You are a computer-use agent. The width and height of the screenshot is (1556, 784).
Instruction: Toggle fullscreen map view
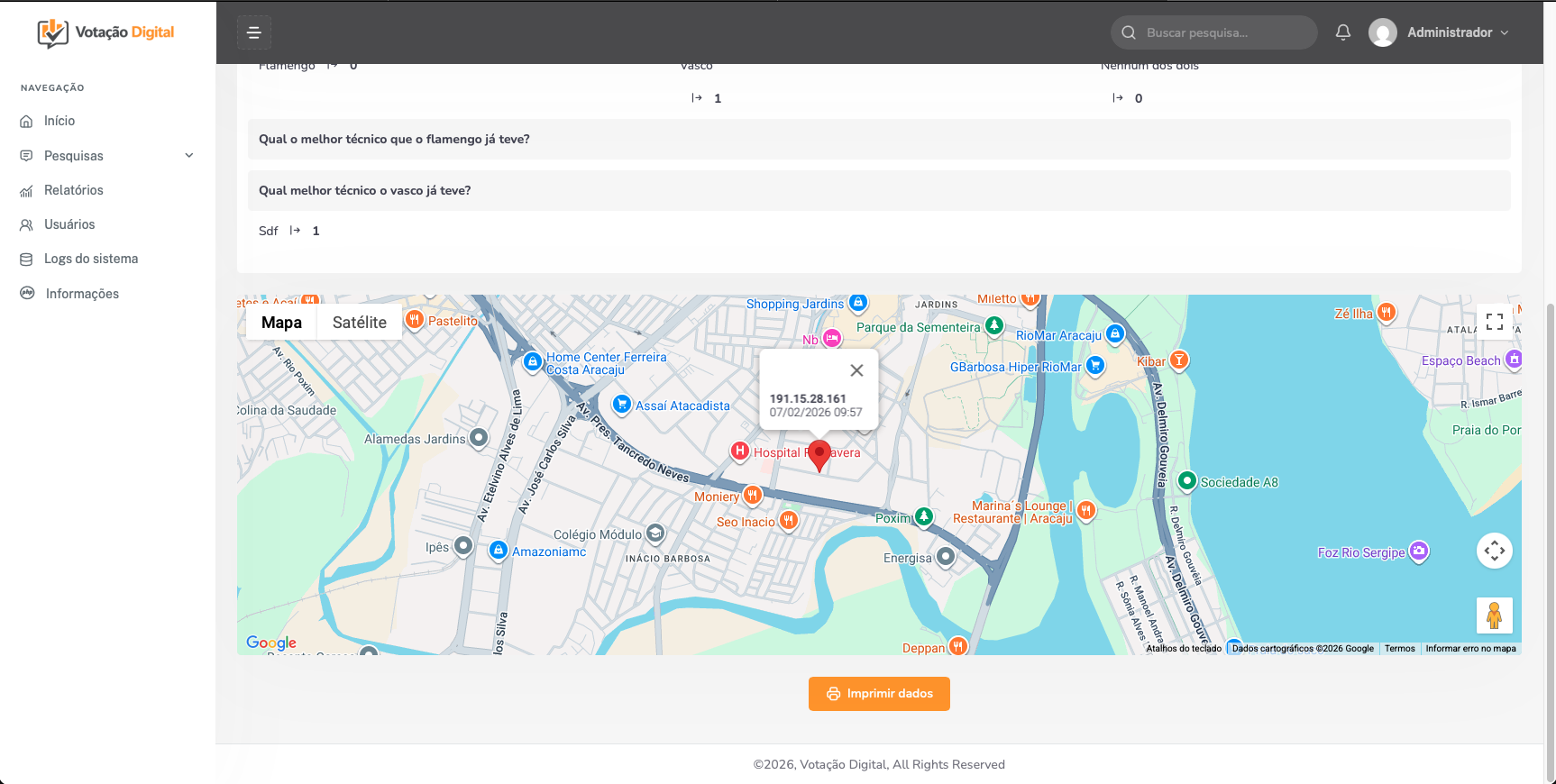click(x=1494, y=322)
